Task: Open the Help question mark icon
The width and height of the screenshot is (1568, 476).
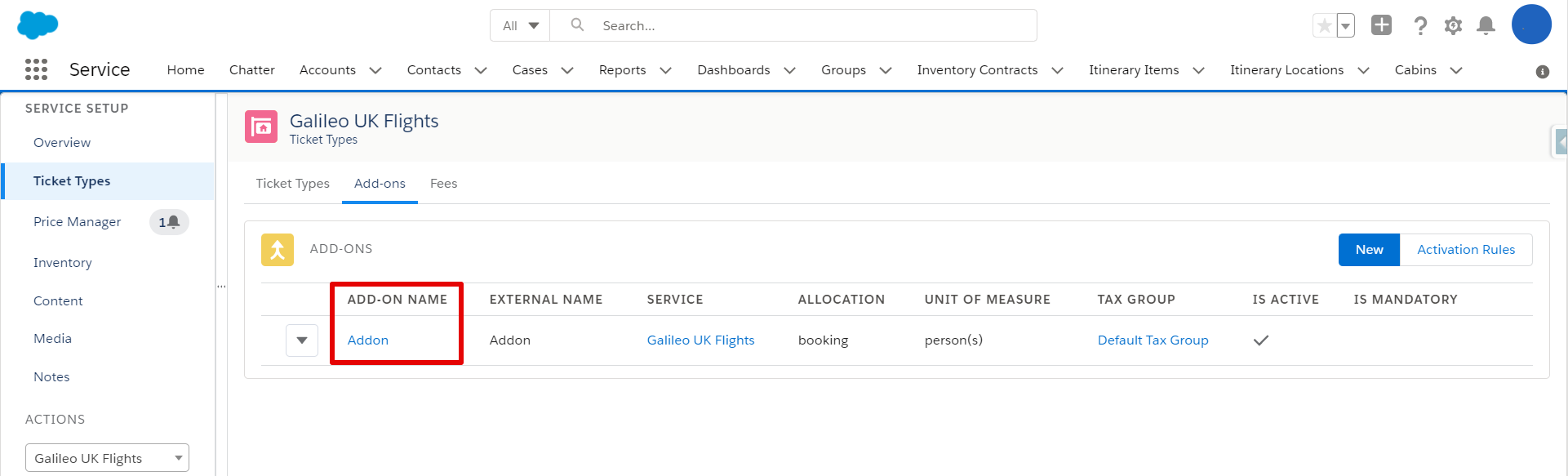Action: tap(1420, 25)
